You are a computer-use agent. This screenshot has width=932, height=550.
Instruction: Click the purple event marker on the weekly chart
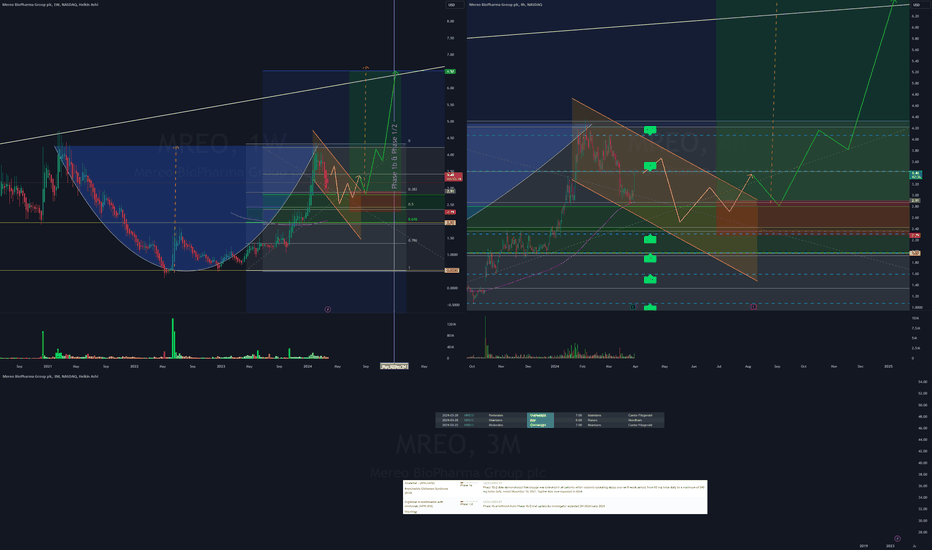pyautogui.click(x=328, y=309)
